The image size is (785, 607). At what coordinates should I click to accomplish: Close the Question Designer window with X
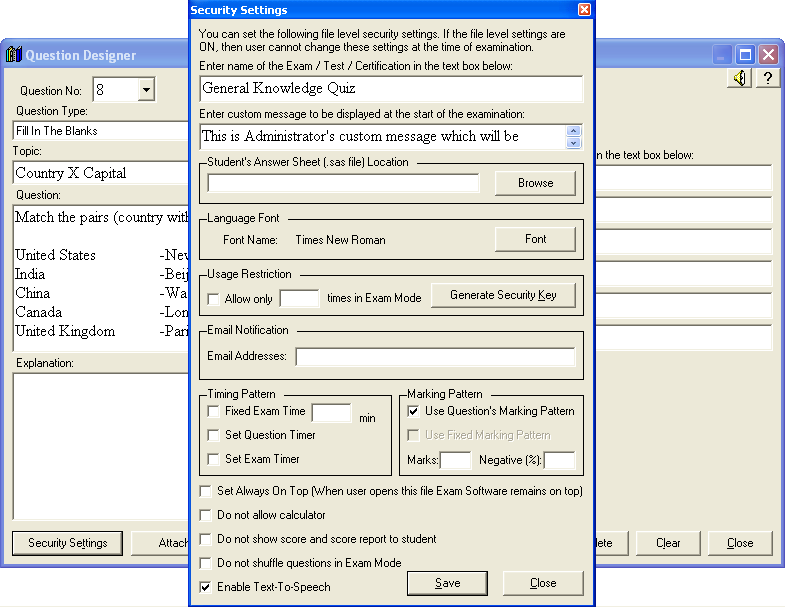coord(768,55)
